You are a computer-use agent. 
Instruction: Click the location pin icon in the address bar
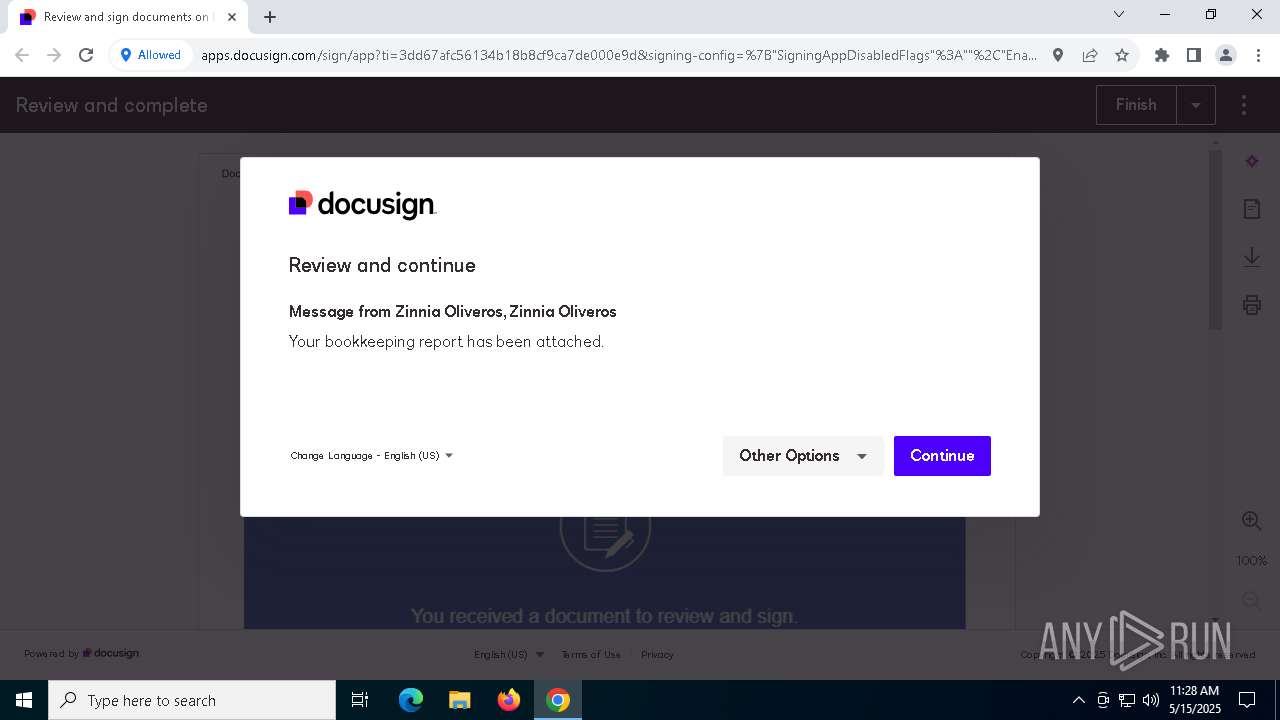(1058, 55)
